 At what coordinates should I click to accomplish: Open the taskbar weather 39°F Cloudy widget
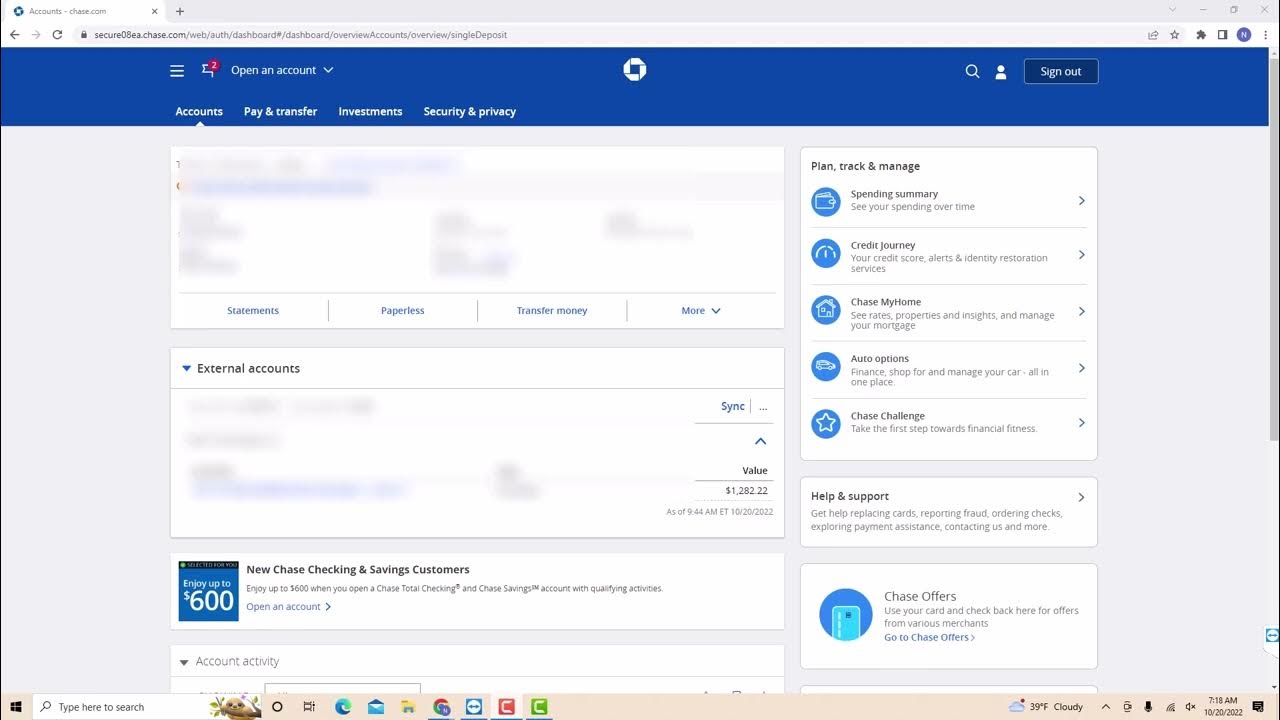pyautogui.click(x=1047, y=707)
